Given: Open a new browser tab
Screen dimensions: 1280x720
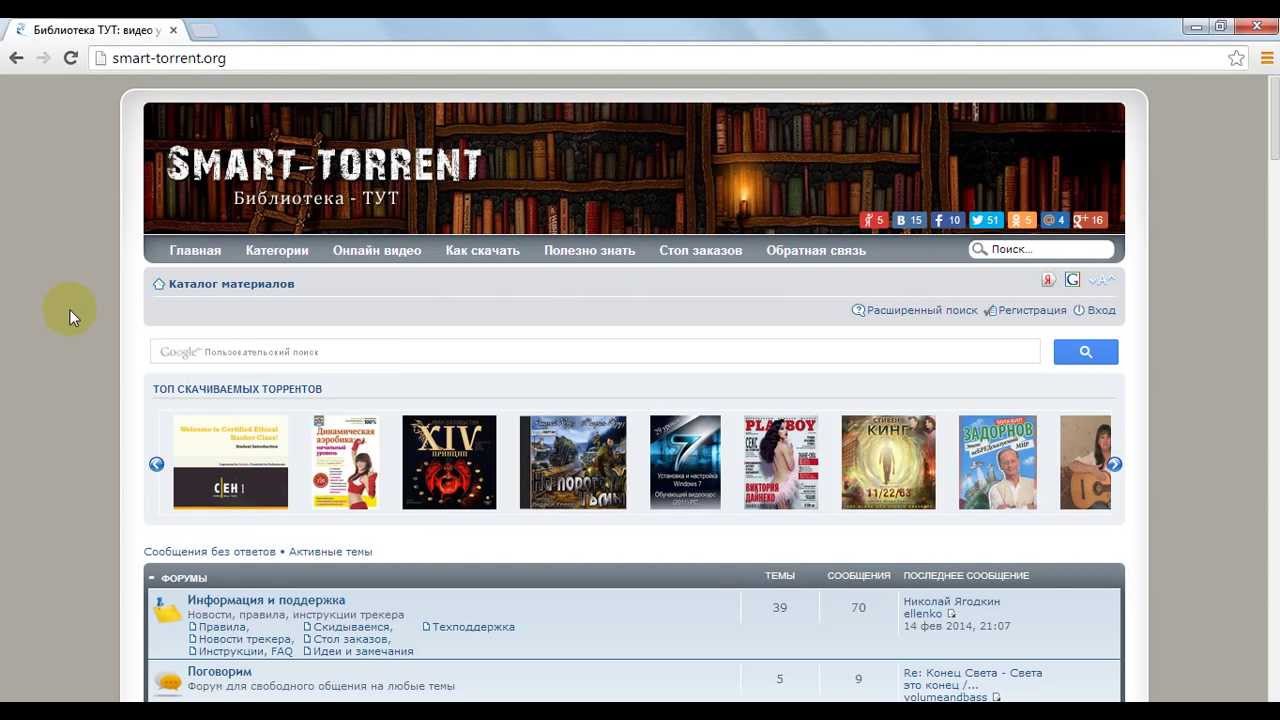Looking at the screenshot, I should [x=203, y=30].
